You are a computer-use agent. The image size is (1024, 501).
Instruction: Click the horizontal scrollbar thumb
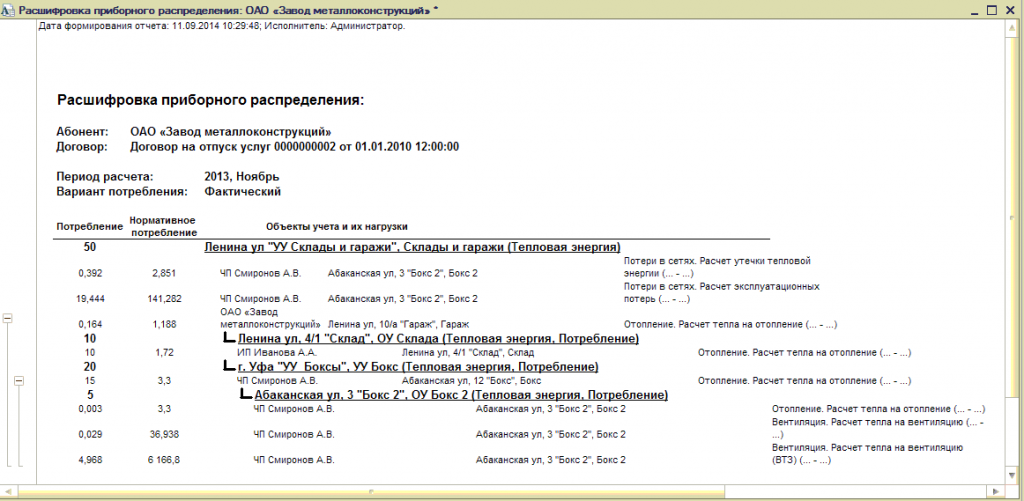tap(370, 491)
